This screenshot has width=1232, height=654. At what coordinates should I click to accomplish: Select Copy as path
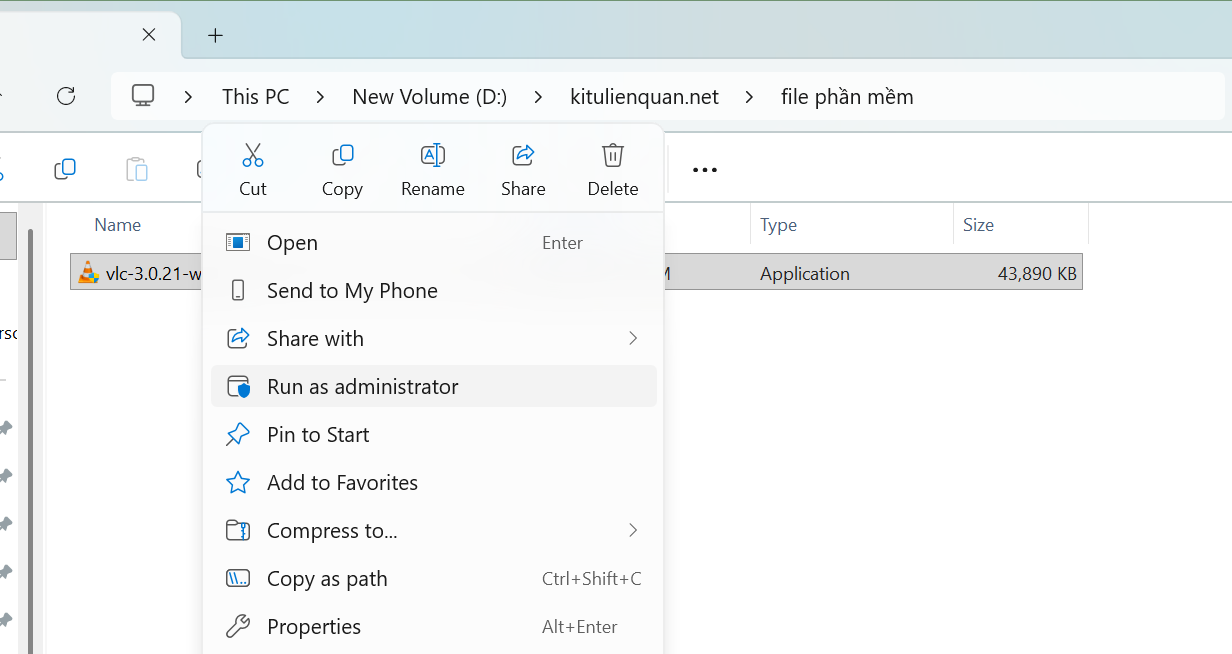pyautogui.click(x=434, y=579)
